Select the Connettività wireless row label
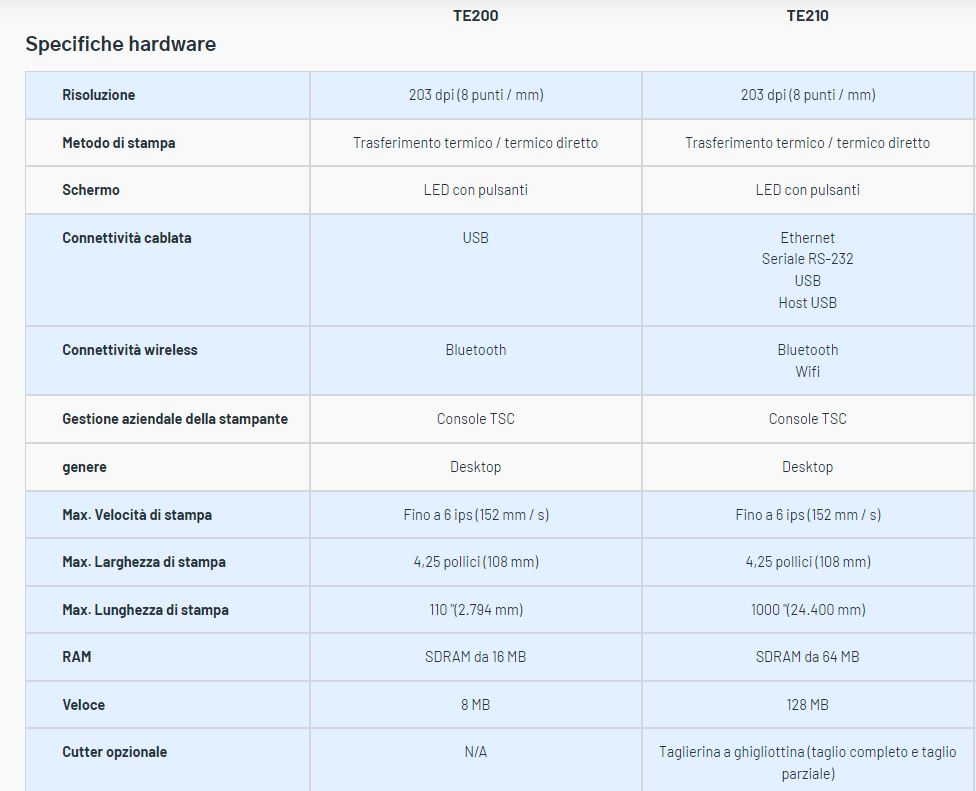The height and width of the screenshot is (791, 976). point(130,350)
